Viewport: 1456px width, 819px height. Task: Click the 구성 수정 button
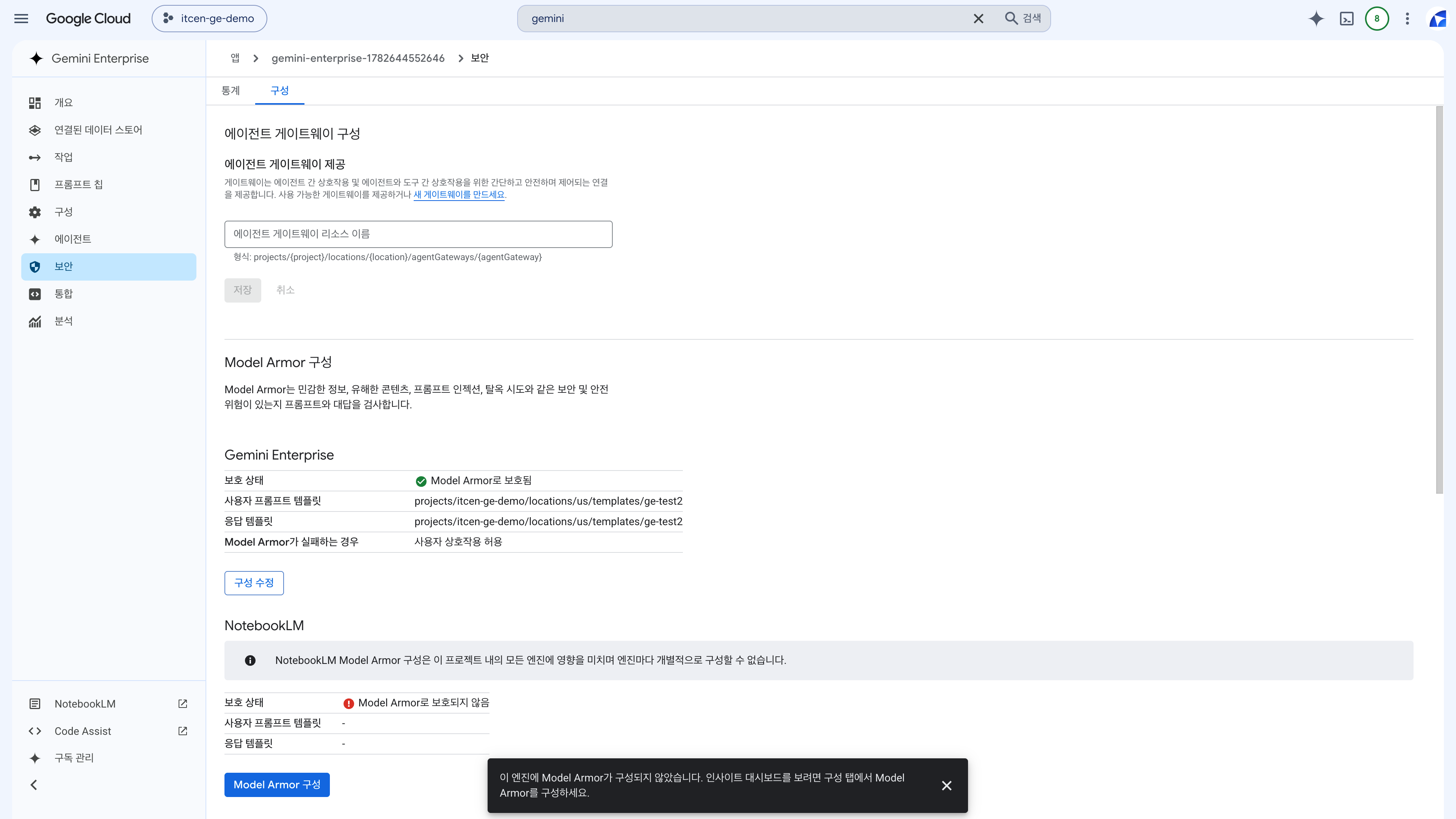click(x=254, y=583)
